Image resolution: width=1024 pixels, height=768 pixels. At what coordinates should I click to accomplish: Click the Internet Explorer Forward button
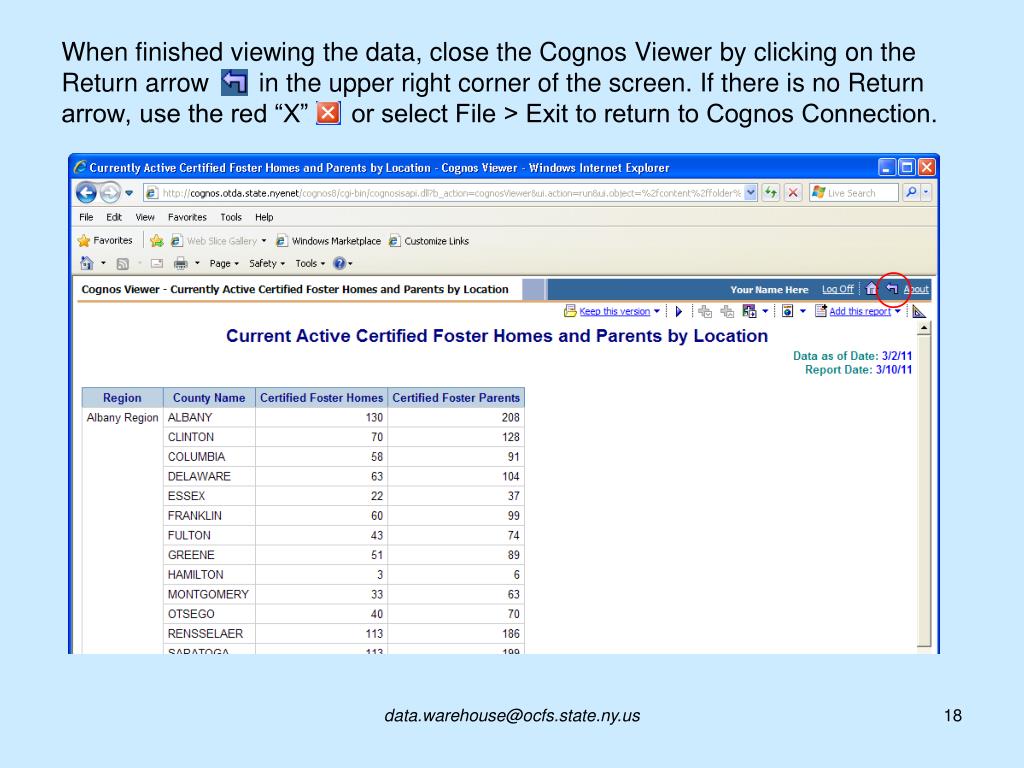110,193
